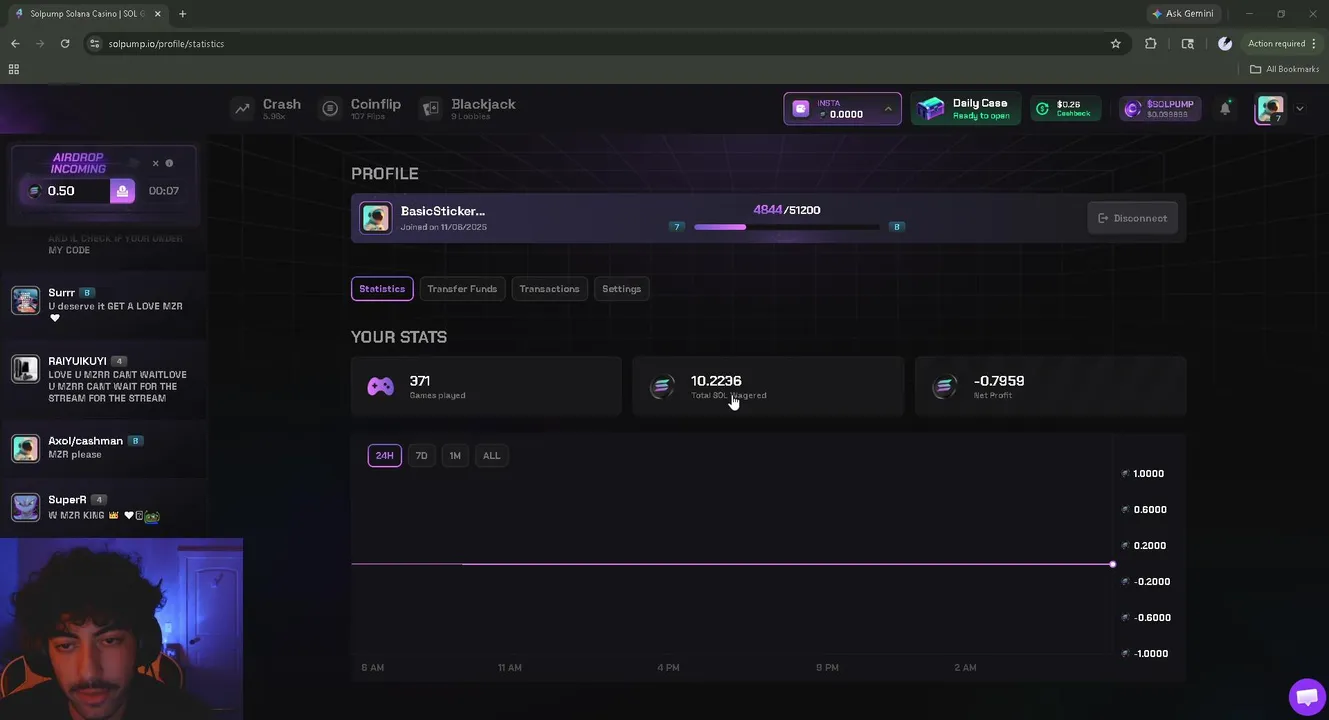Click the Disconnect button
Screen dimensions: 1329x720
[x=1132, y=218]
